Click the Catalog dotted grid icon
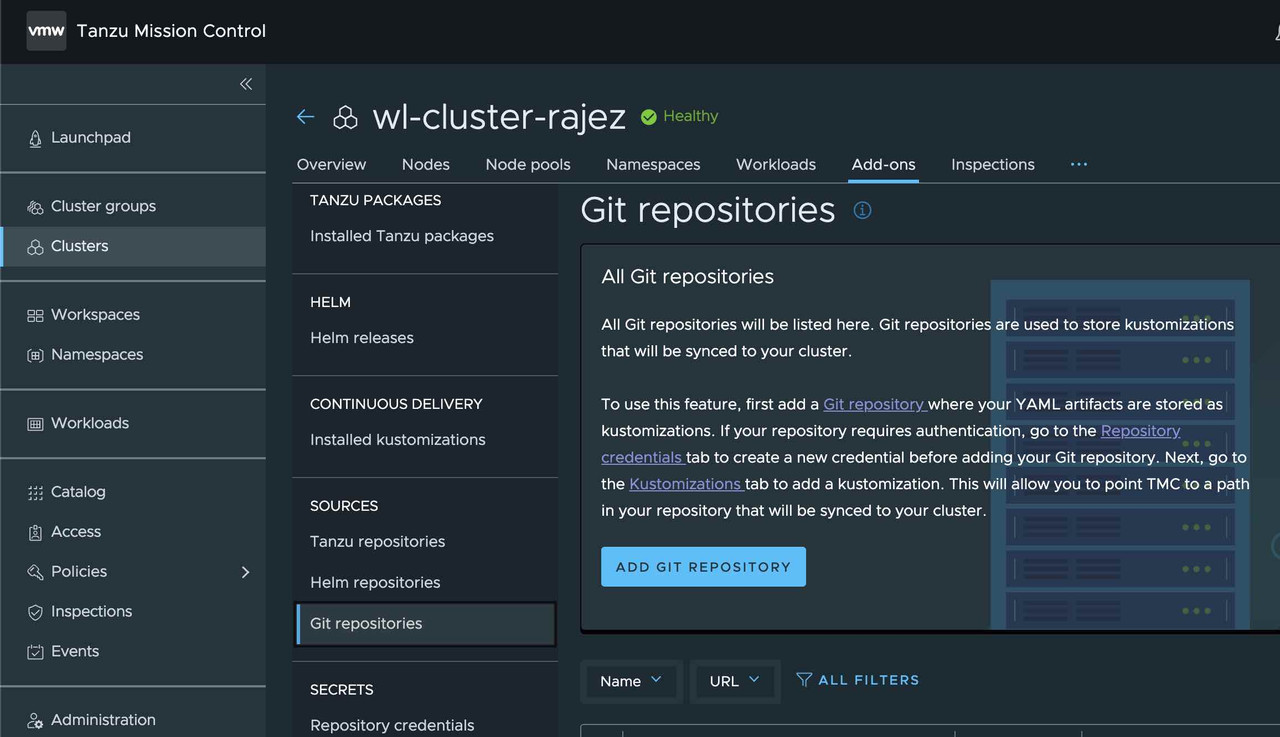Screen dimensions: 1280x737 pos(35,492)
